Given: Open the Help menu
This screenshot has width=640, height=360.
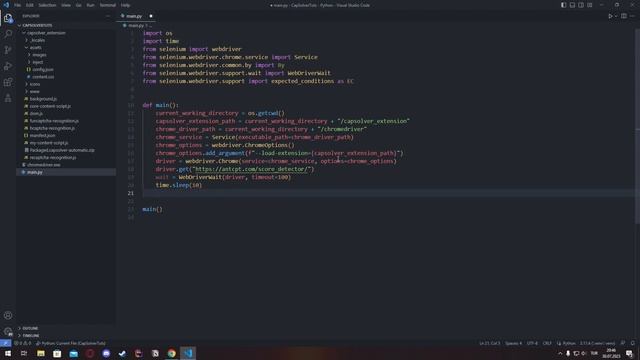Looking at the screenshot, I should (125, 5).
